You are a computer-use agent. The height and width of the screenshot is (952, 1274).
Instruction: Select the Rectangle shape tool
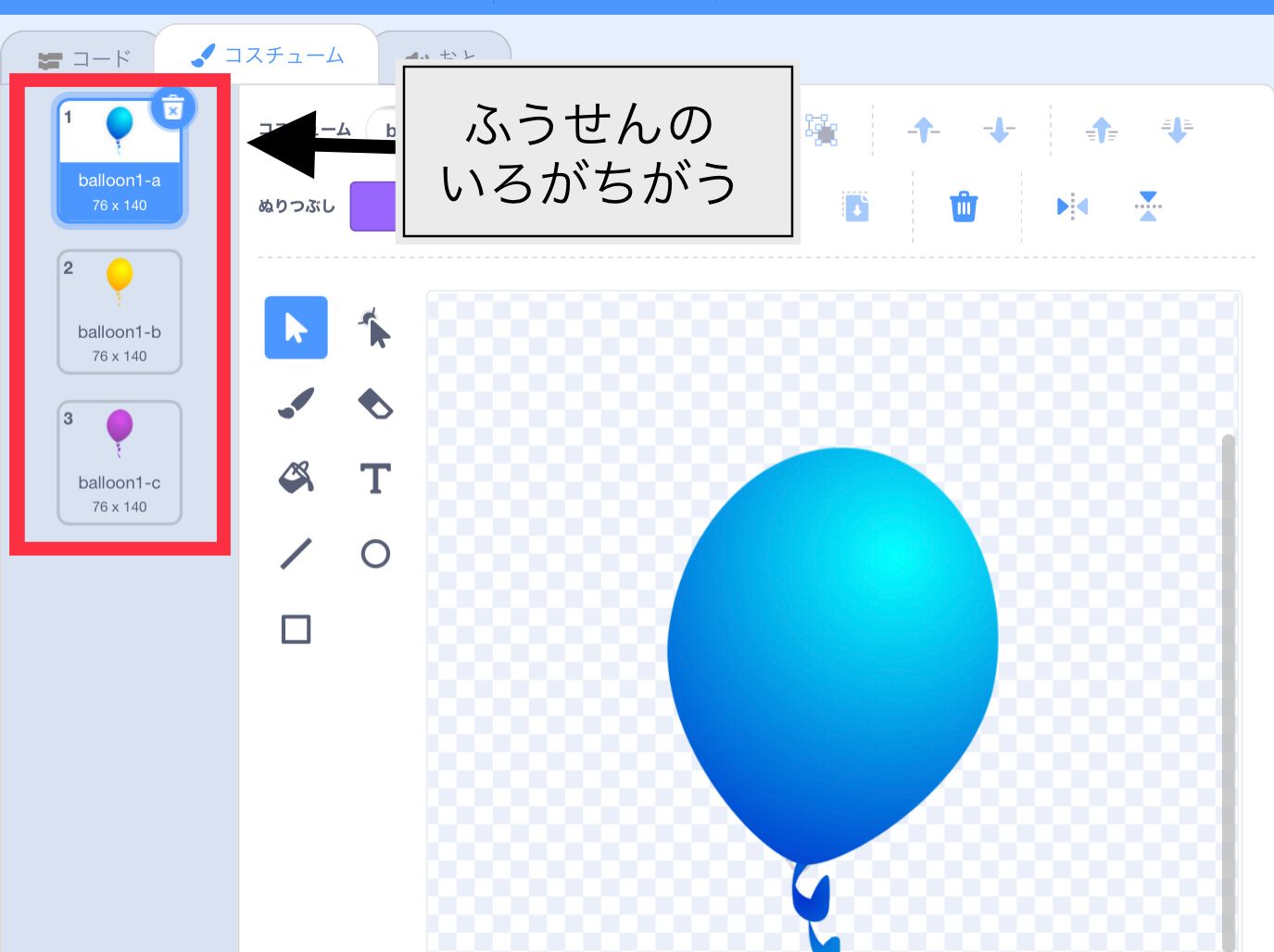(x=295, y=630)
